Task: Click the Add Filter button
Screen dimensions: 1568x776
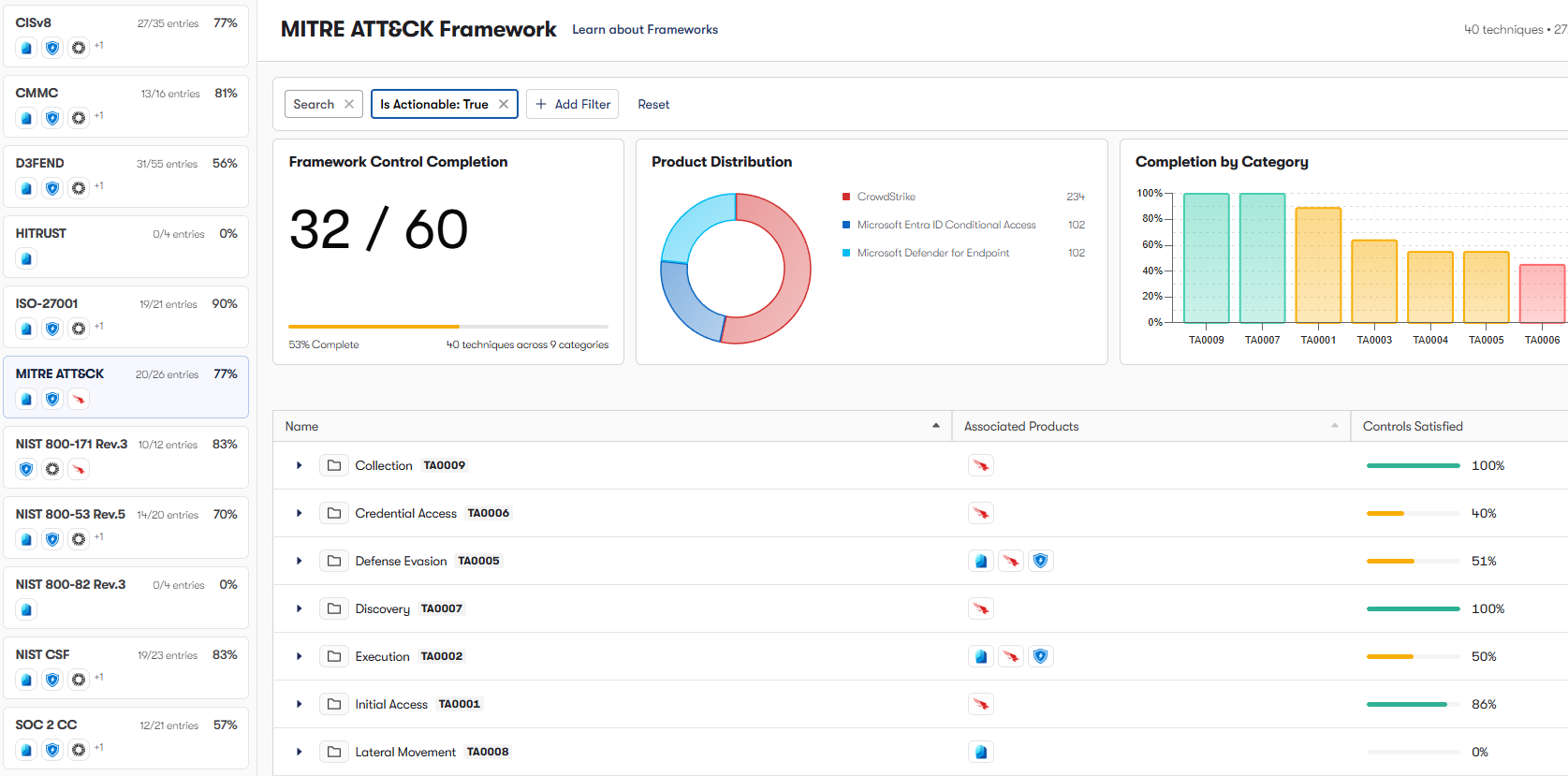Action: click(572, 104)
